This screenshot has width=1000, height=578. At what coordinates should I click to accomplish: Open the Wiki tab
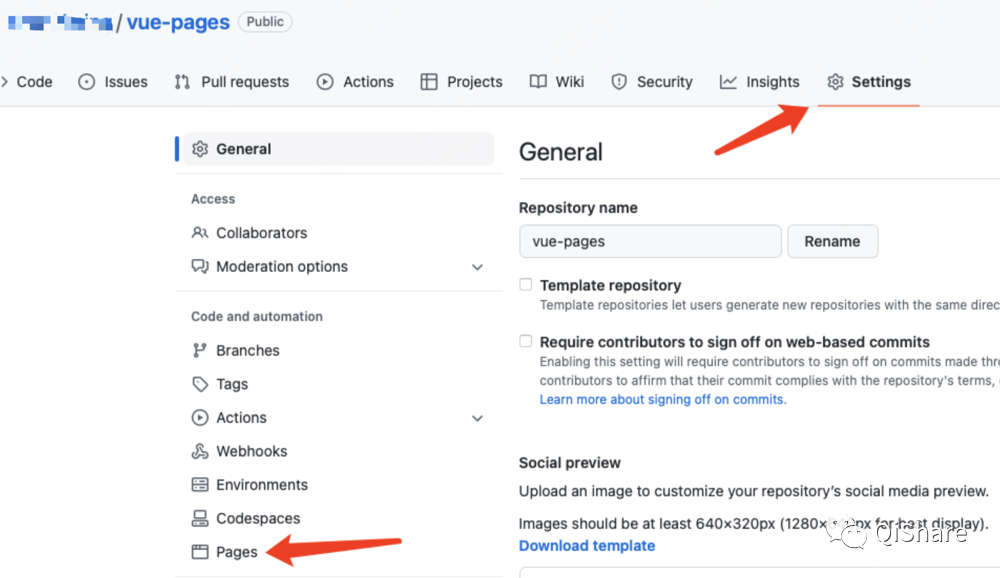coord(557,82)
